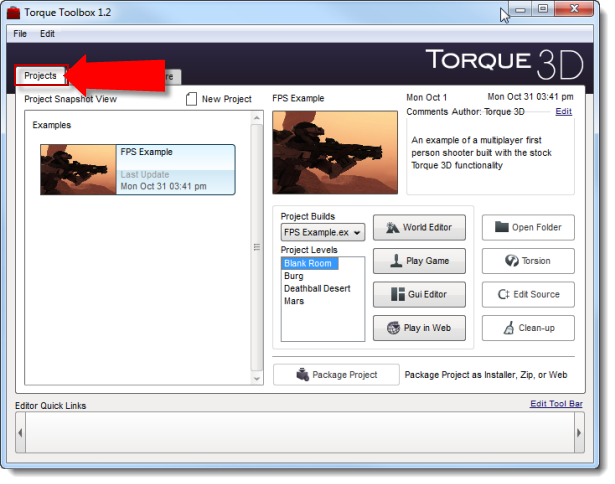Select Blank Room level
Screen dimensions: 615x484
tap(309, 264)
